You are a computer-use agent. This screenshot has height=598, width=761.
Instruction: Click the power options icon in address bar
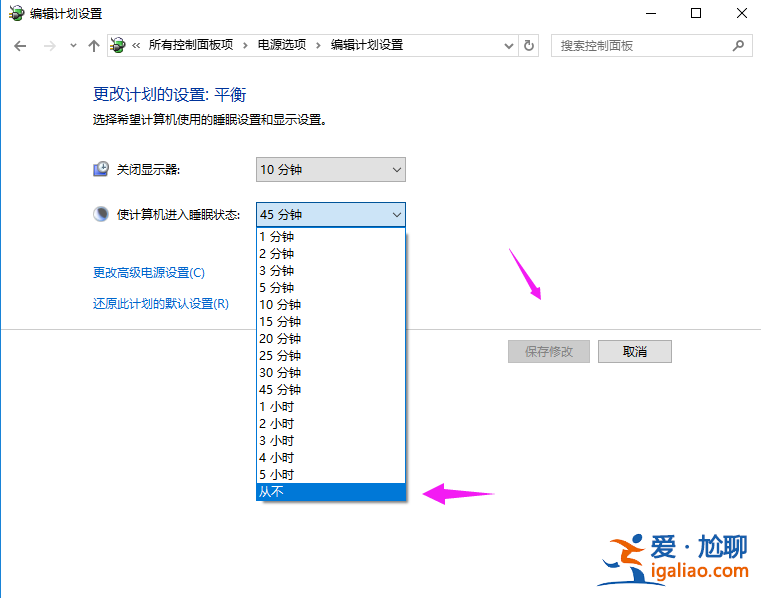(x=118, y=46)
